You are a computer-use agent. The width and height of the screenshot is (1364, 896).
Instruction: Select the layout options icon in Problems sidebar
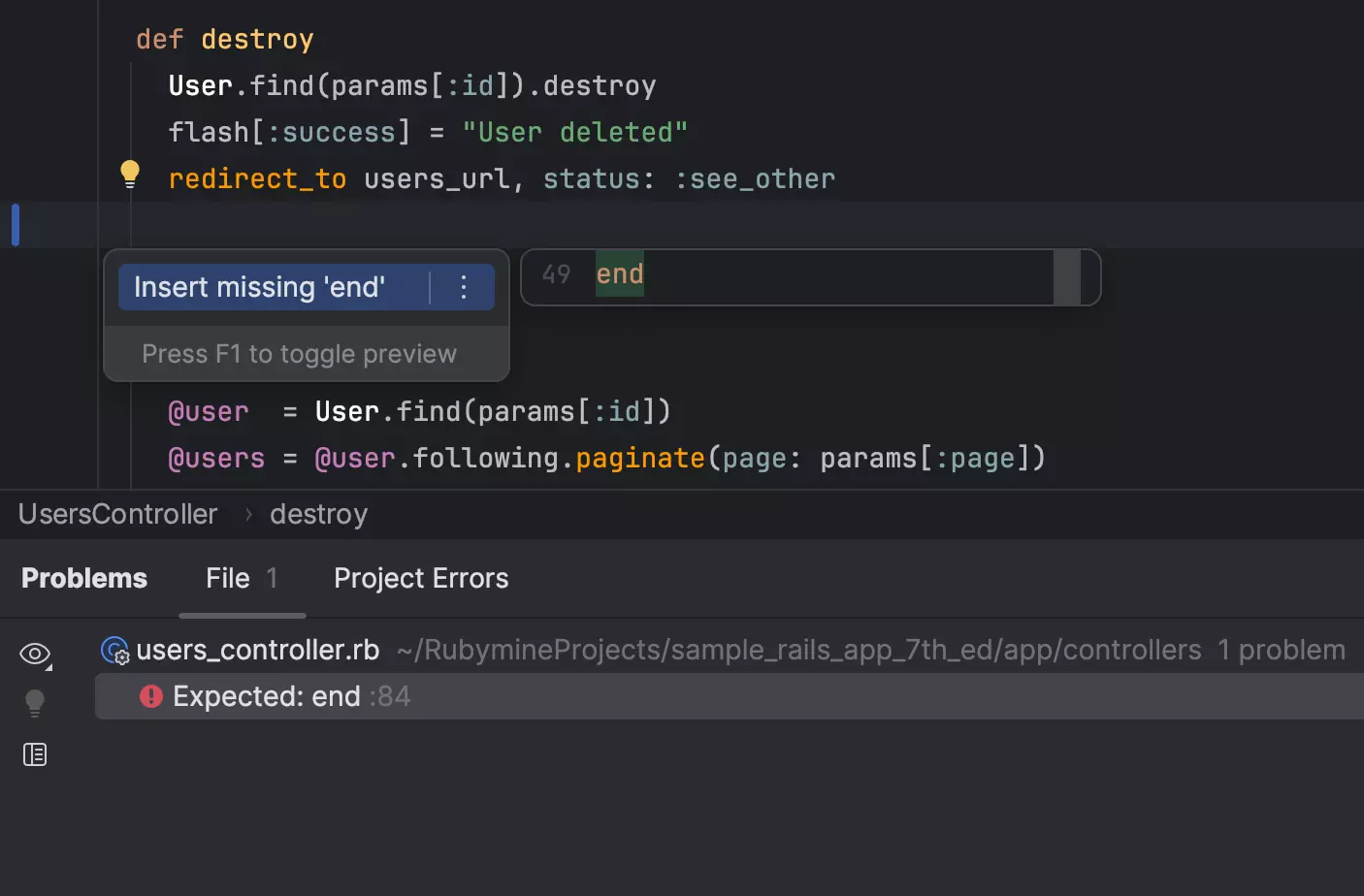[35, 753]
